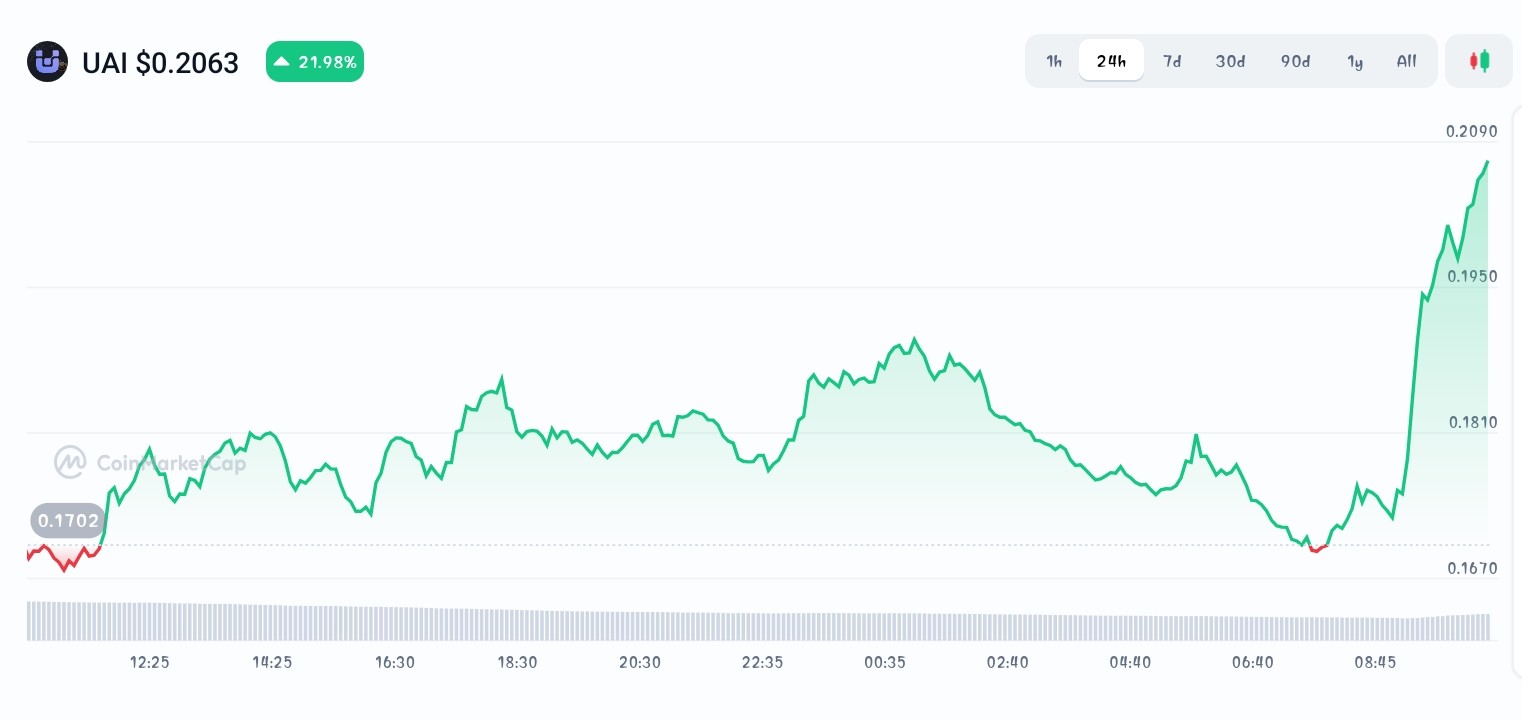Click the 0.2090 y-axis value

click(x=1472, y=131)
